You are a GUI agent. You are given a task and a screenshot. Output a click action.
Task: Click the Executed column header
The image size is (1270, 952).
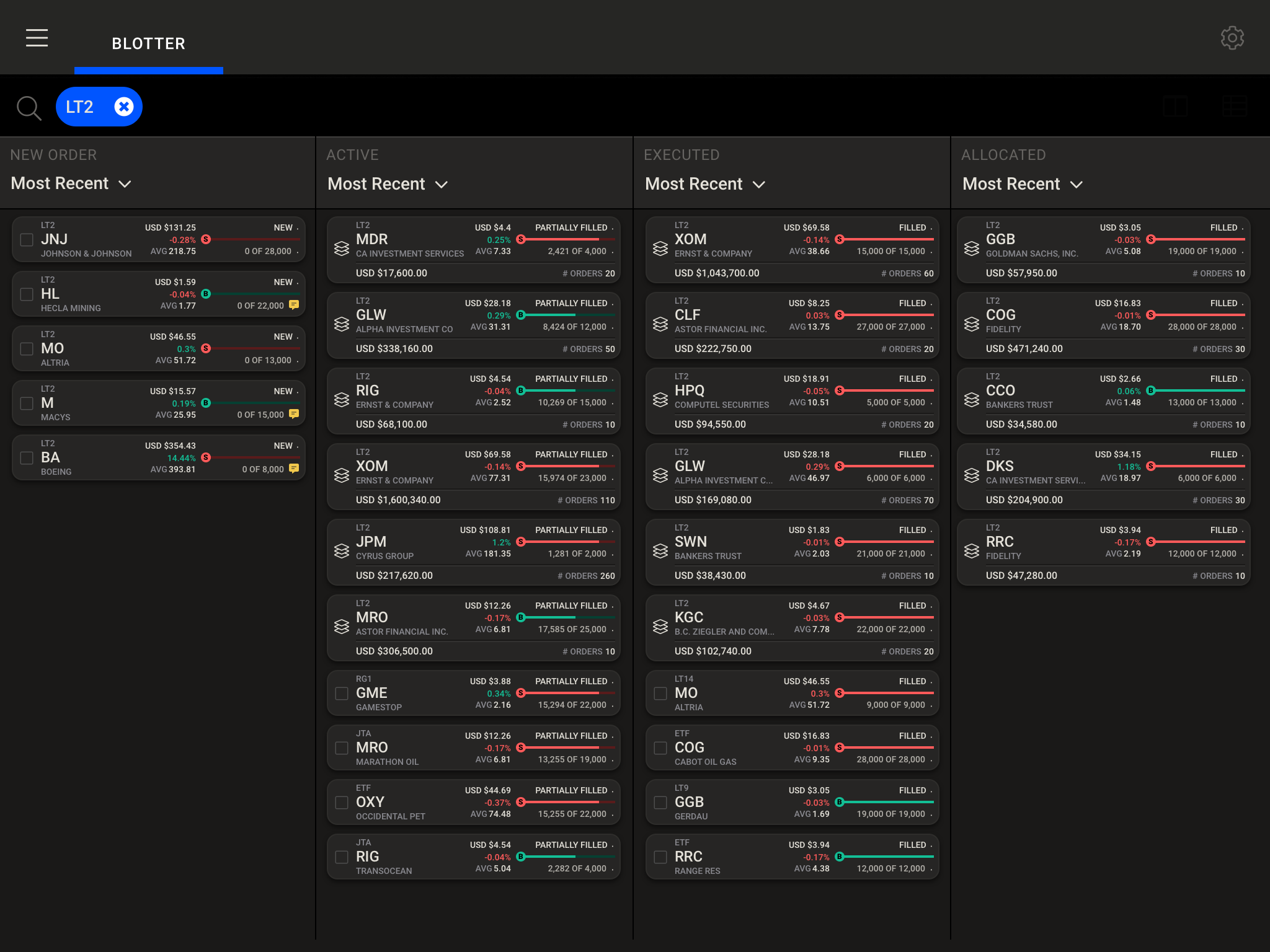pos(682,155)
